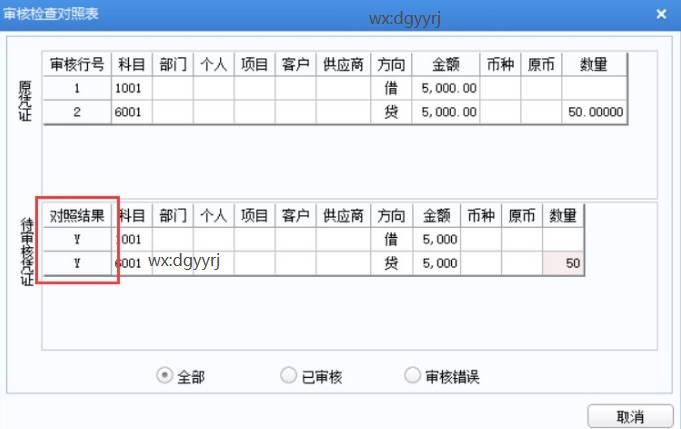Select row 2 cell under 审核行号
Image resolution: width=681 pixels, height=429 pixels.
click(77, 112)
